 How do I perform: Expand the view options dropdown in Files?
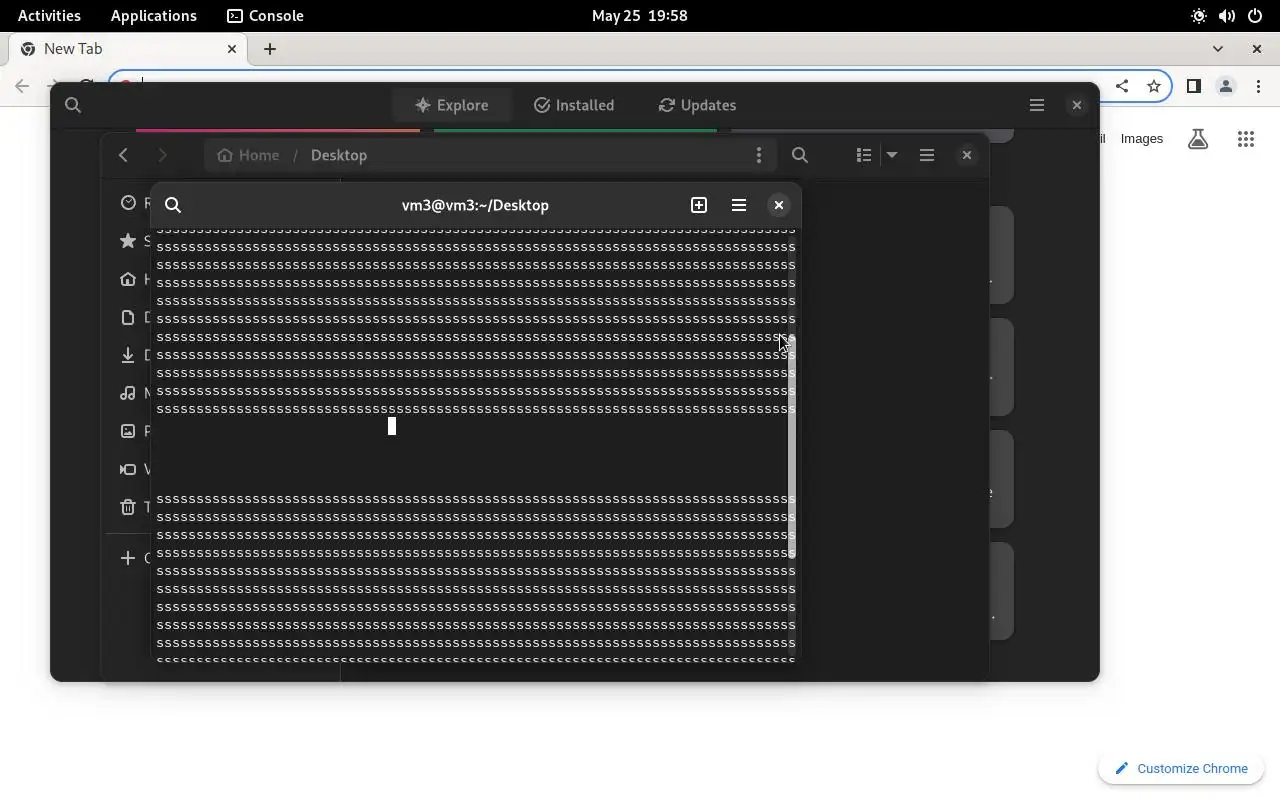pos(892,155)
